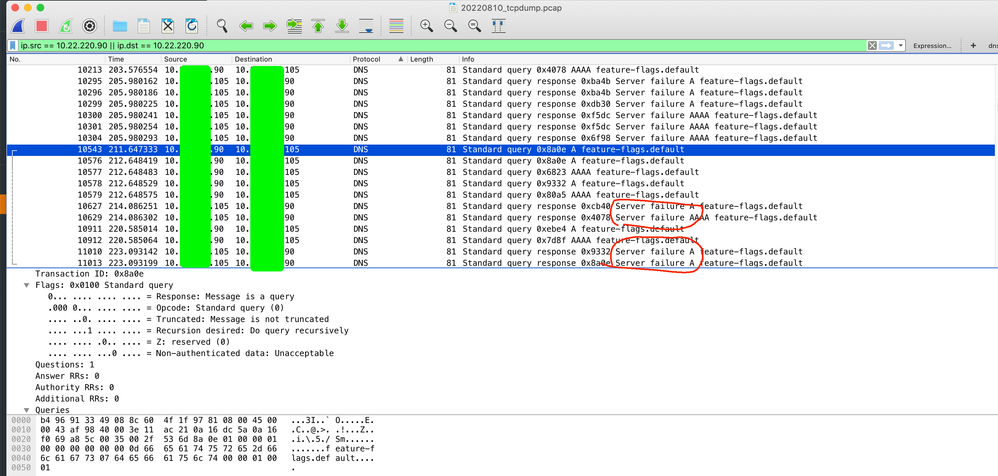998x476 pixels.
Task: Open display filter bookmarks icon
Action: click(12, 46)
